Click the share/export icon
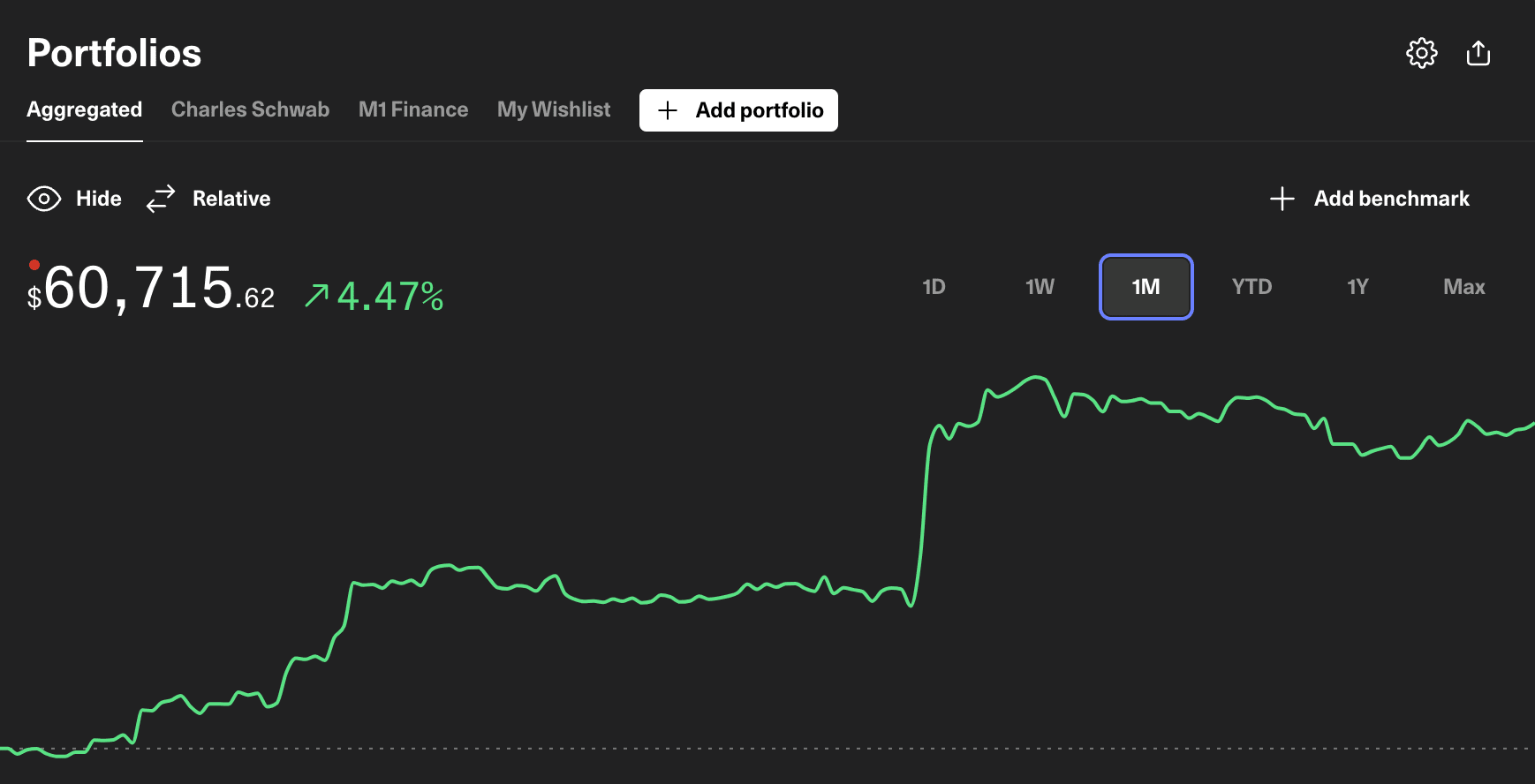 coord(1478,53)
